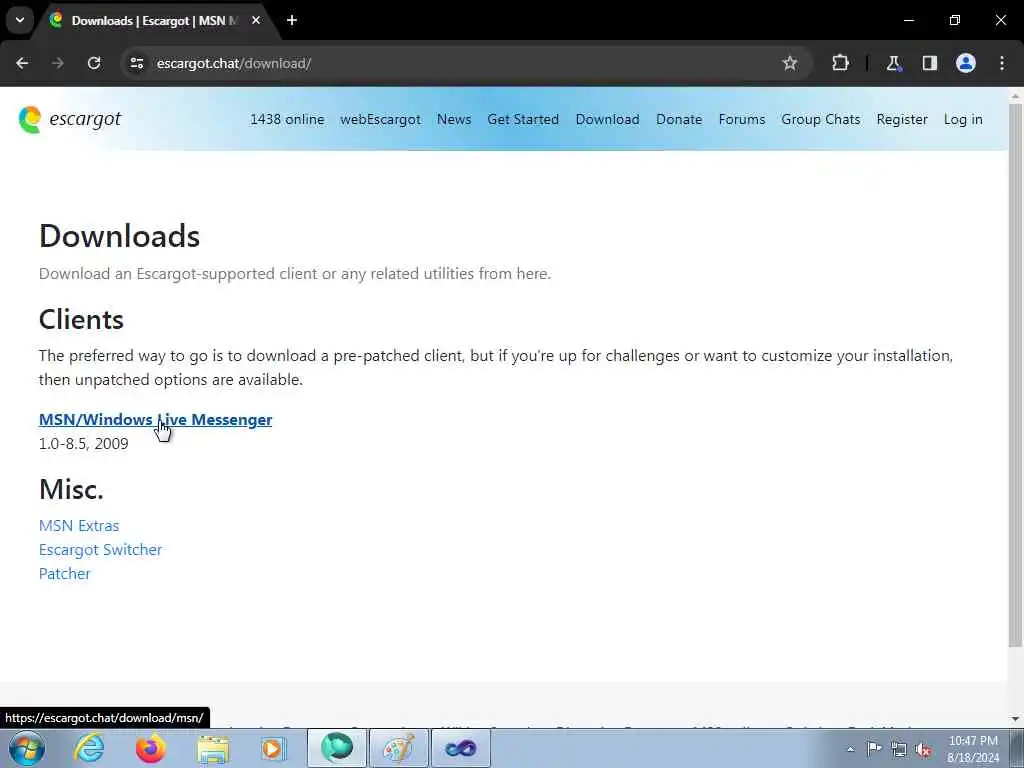Image resolution: width=1024 pixels, height=768 pixels.
Task: Click the 1438 online nav item
Action: [x=287, y=120]
